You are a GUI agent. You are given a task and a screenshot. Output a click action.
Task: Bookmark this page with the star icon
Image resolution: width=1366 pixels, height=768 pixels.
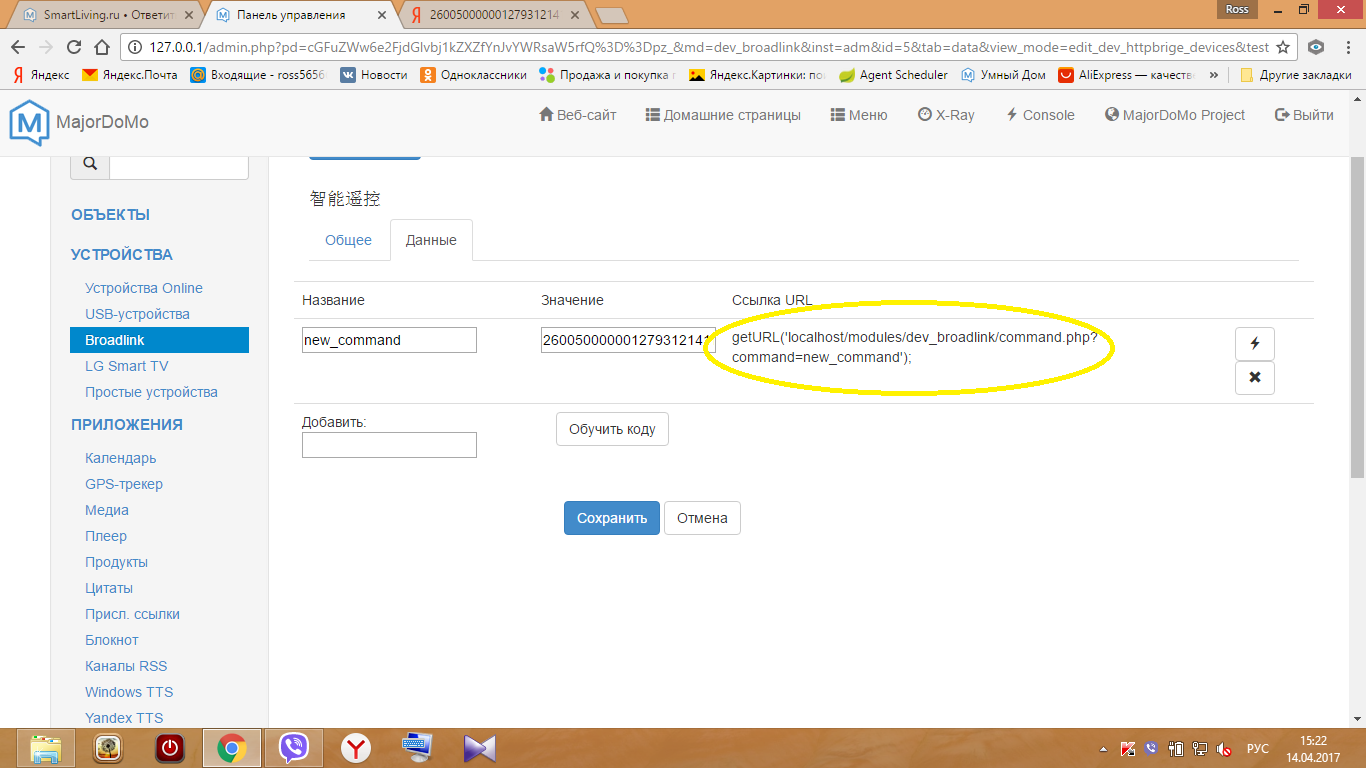pos(1283,47)
